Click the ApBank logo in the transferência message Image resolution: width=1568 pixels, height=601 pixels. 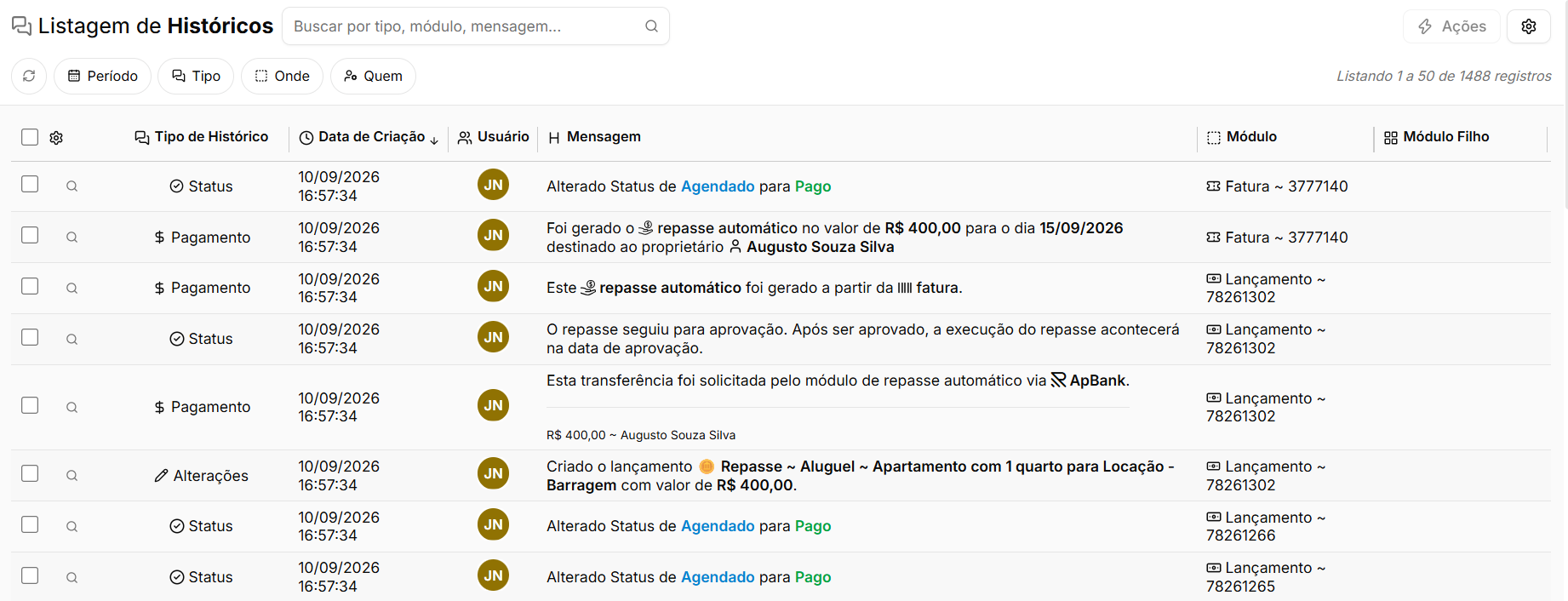1058,381
